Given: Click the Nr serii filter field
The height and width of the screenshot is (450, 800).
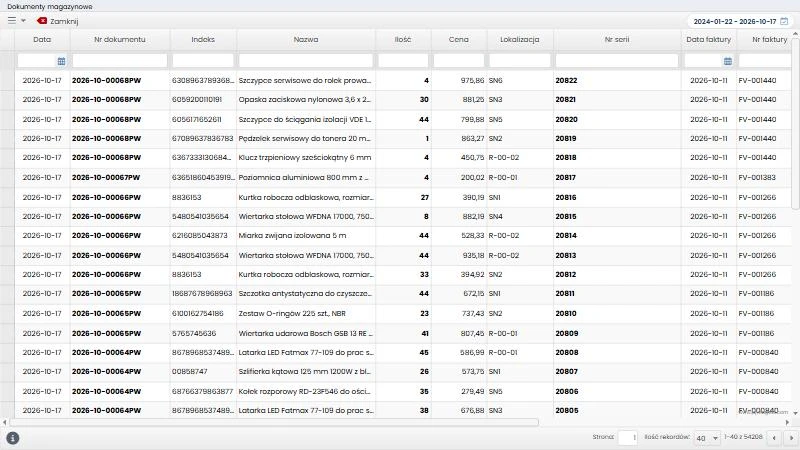Looking at the screenshot, I should tap(617, 61).
